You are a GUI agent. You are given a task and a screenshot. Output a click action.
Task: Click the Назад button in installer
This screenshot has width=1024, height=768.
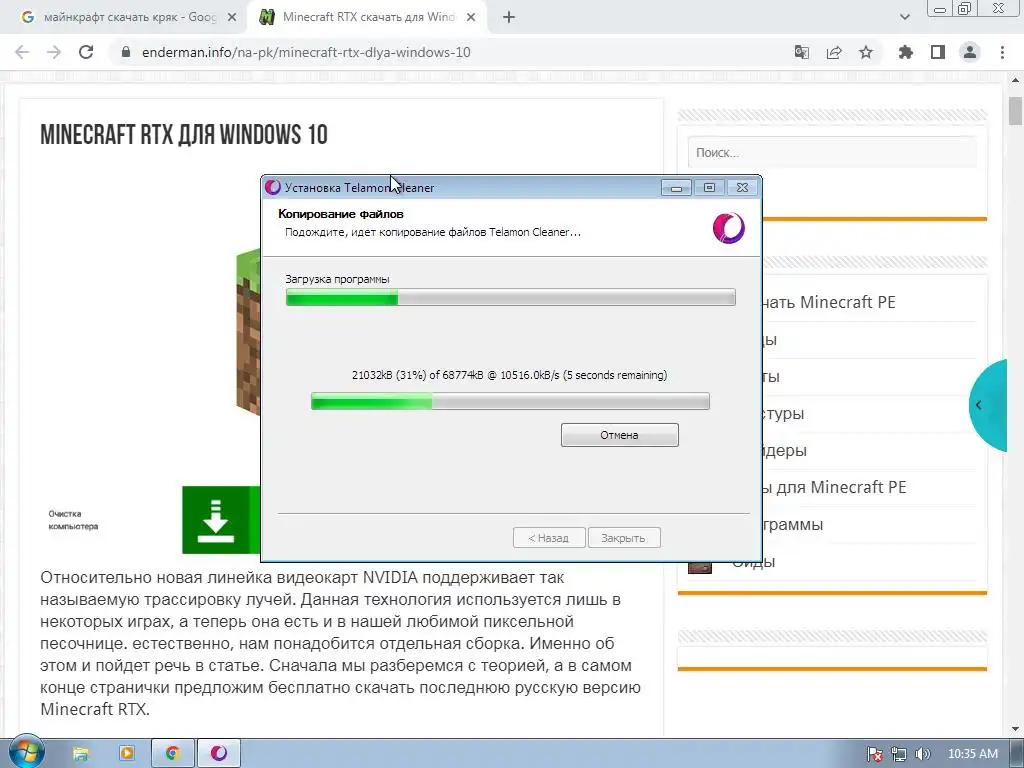[549, 538]
